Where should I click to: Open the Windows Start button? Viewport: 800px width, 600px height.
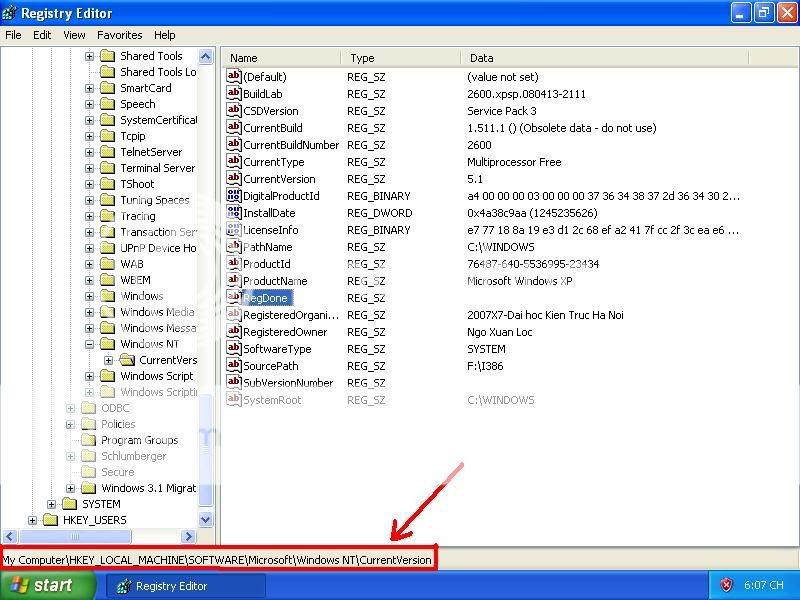[47, 585]
